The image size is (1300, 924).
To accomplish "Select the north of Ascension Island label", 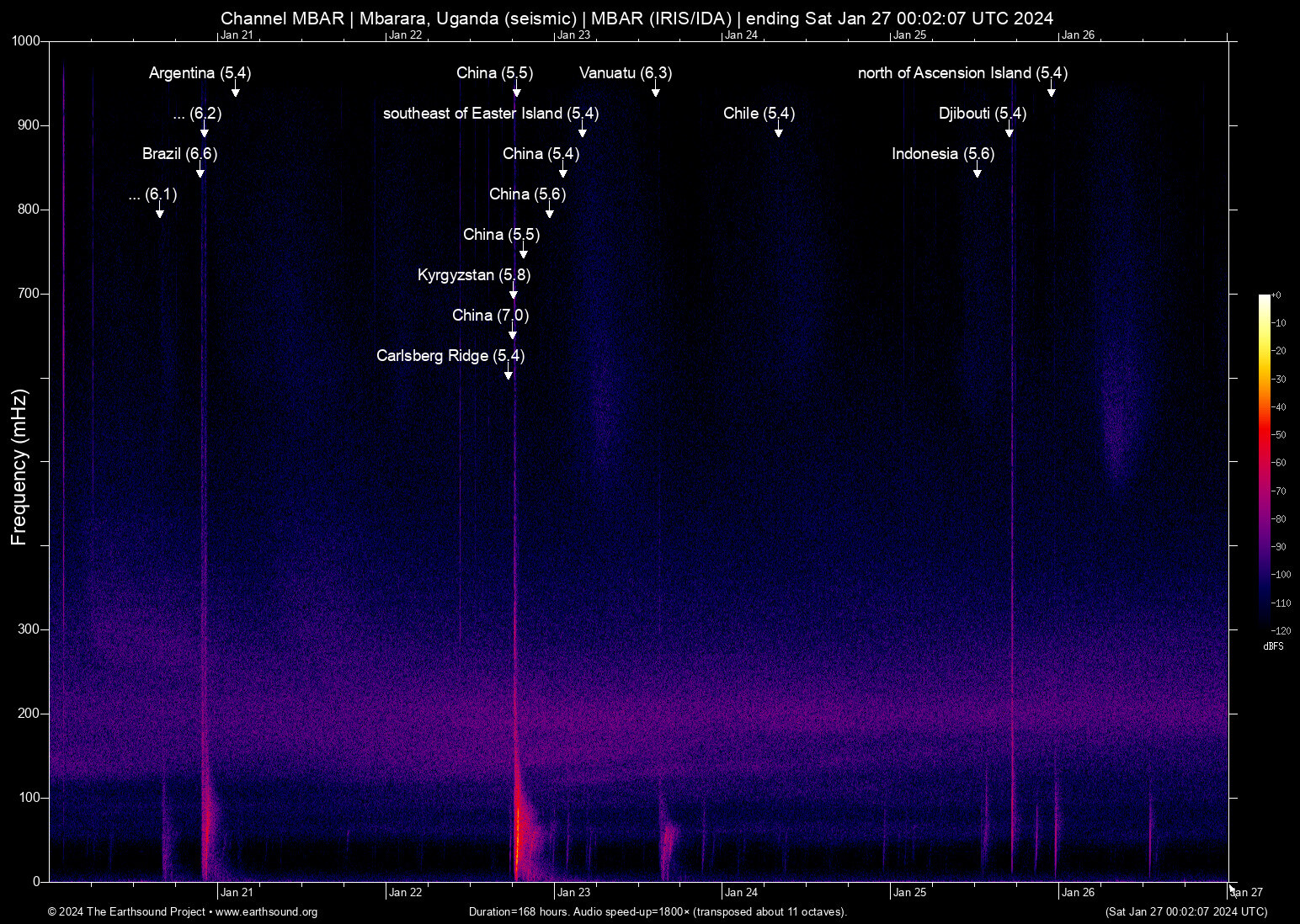I will pyautogui.click(x=962, y=73).
